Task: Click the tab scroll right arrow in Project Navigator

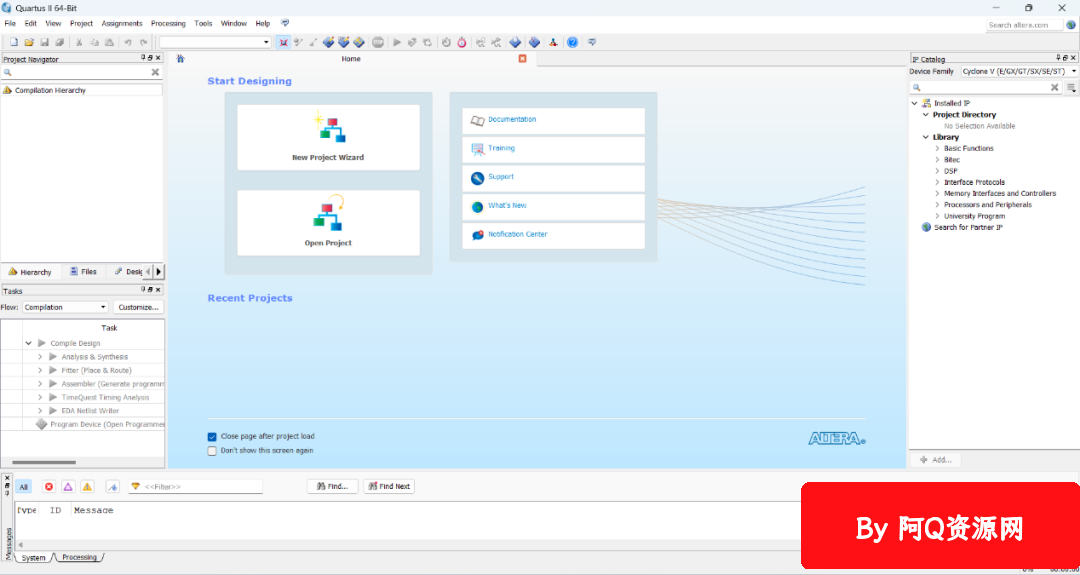Action: (x=158, y=272)
